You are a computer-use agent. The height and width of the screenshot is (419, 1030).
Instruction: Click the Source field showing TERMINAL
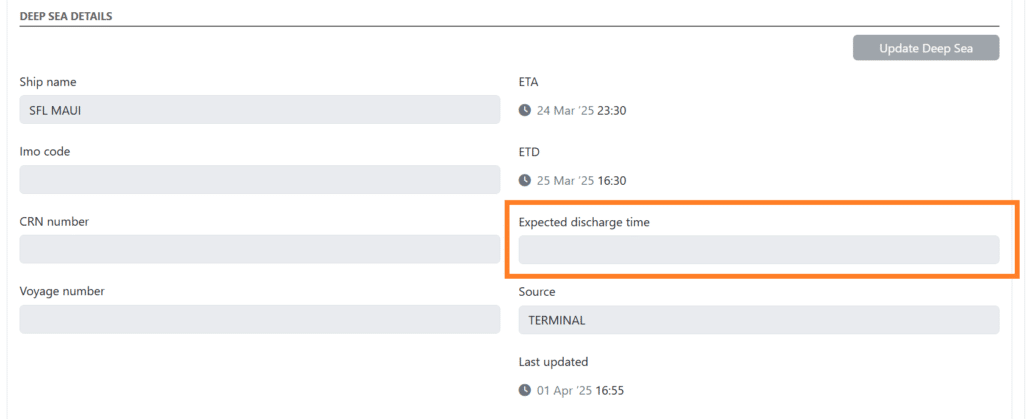pyautogui.click(x=758, y=320)
